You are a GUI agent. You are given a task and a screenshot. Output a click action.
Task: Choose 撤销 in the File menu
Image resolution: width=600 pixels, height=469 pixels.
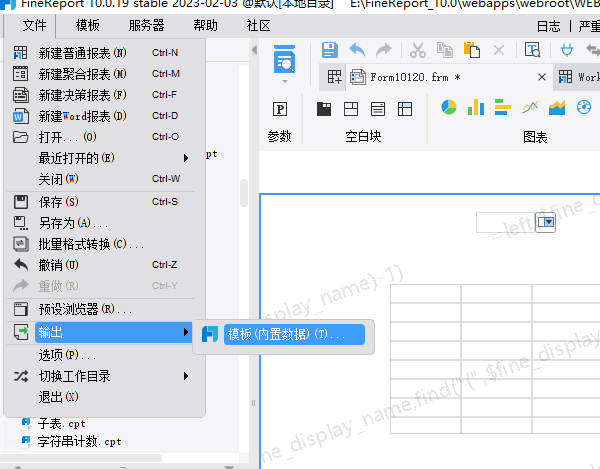[x=103, y=265]
